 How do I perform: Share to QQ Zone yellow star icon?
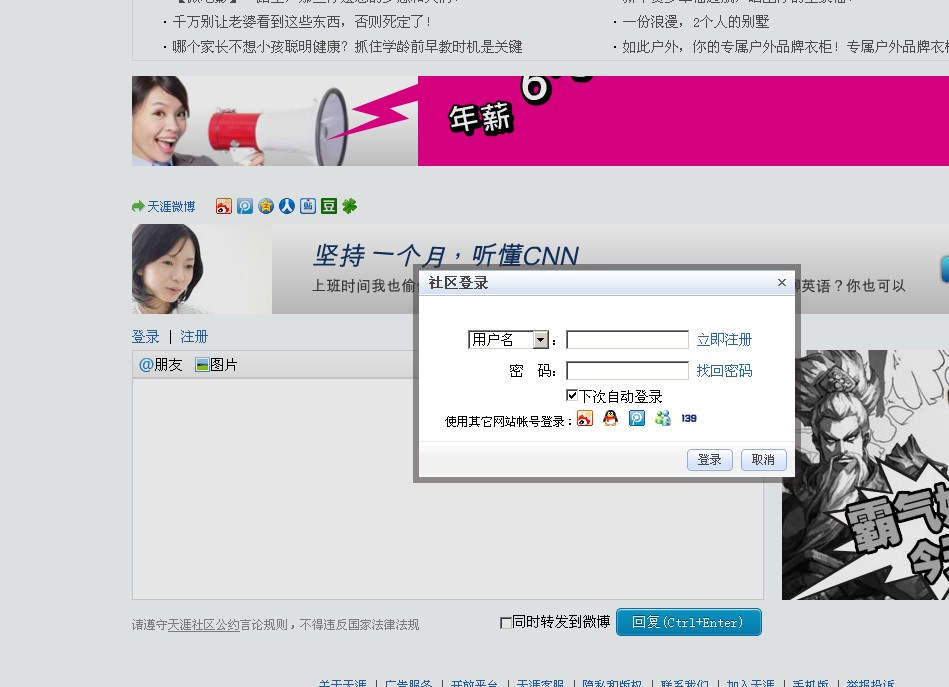click(266, 206)
